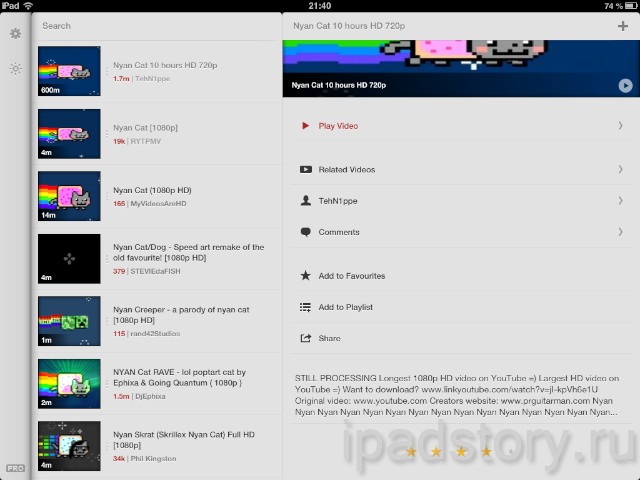Click the Share arrow icon
Viewport: 640px width, 480px height.
pos(305,338)
